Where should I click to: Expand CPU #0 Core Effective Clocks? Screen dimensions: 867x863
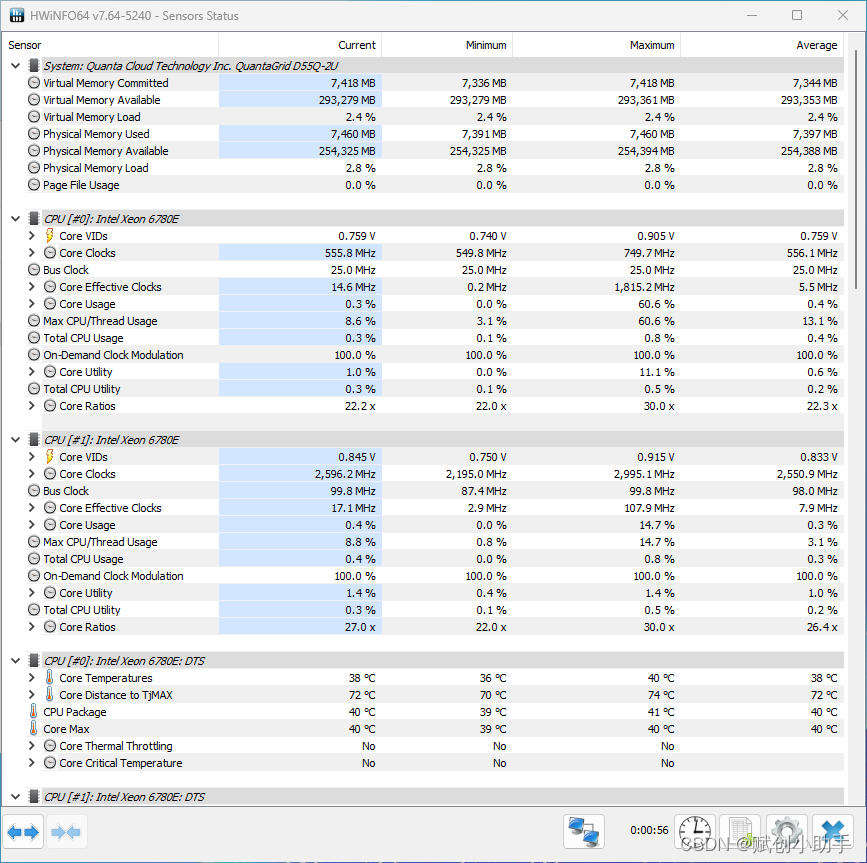point(32,286)
